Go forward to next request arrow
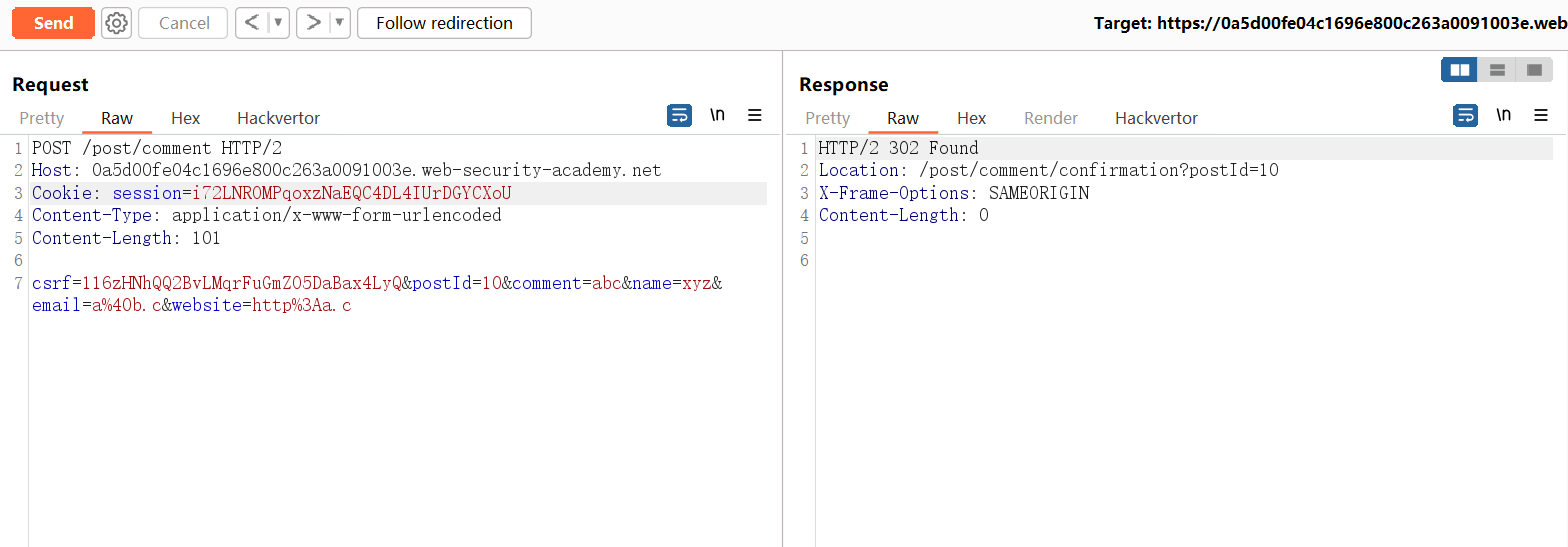The image size is (1568, 547). click(313, 23)
